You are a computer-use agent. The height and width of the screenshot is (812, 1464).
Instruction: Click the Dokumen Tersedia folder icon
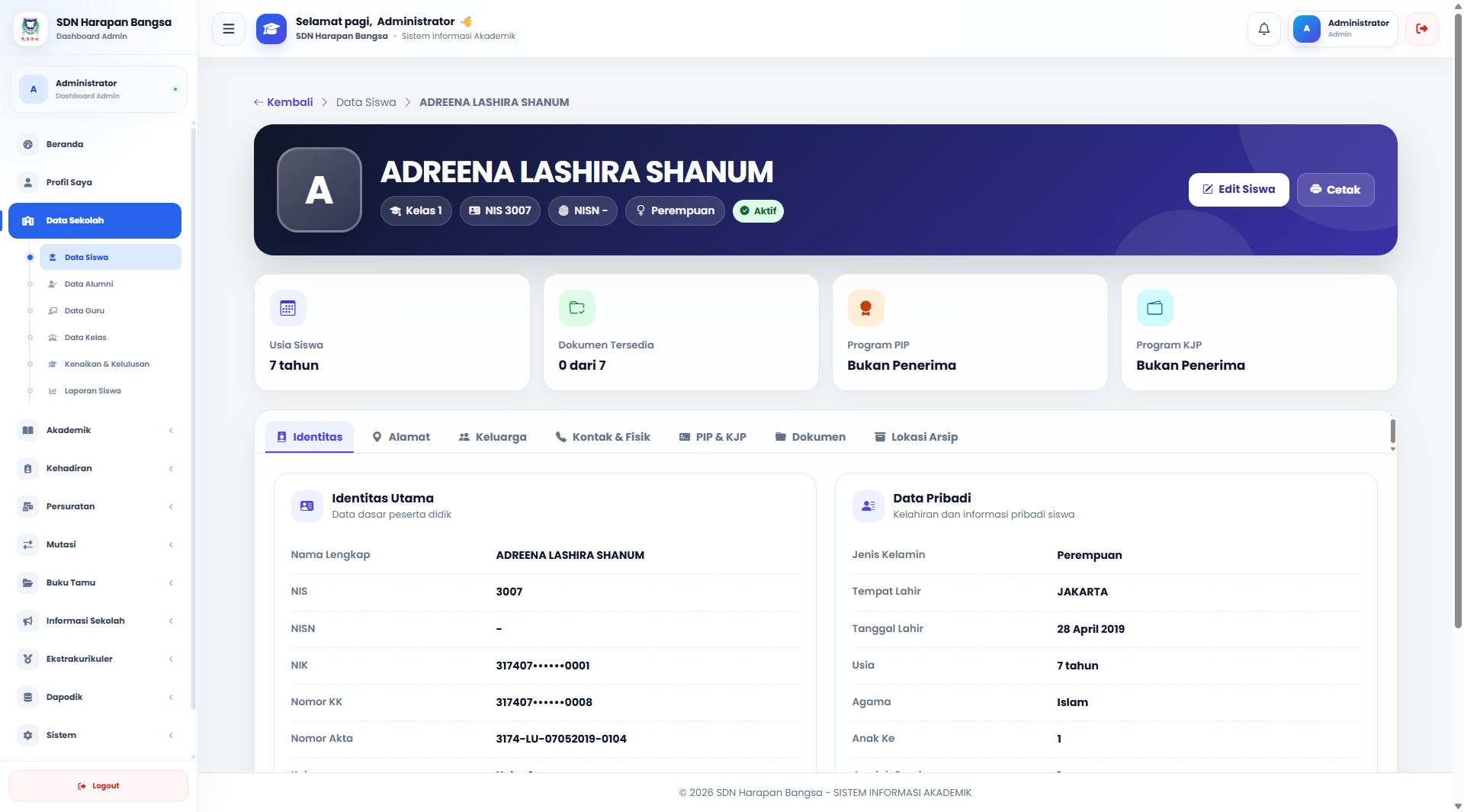[576, 308]
